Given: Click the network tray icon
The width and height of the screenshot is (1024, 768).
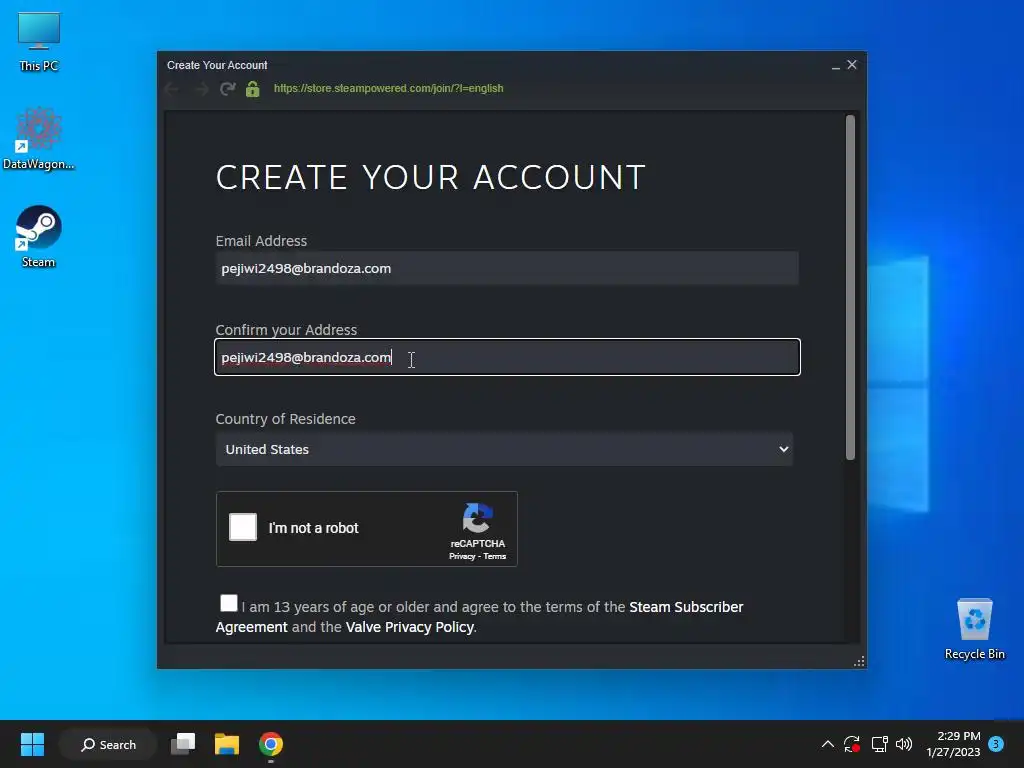Looking at the screenshot, I should pyautogui.click(x=879, y=744).
